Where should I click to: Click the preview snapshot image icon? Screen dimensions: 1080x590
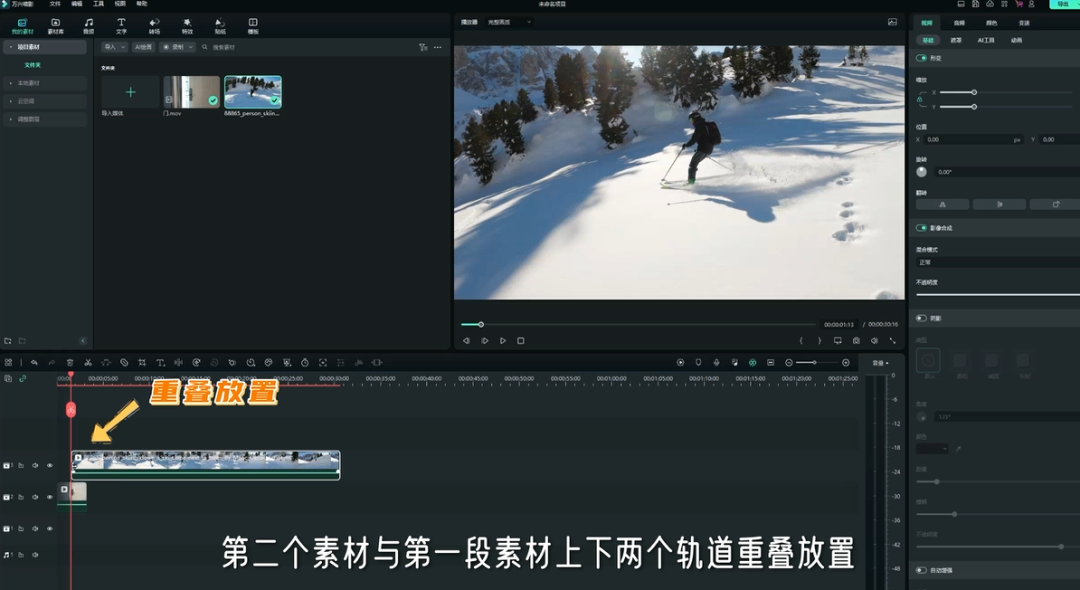coord(892,22)
